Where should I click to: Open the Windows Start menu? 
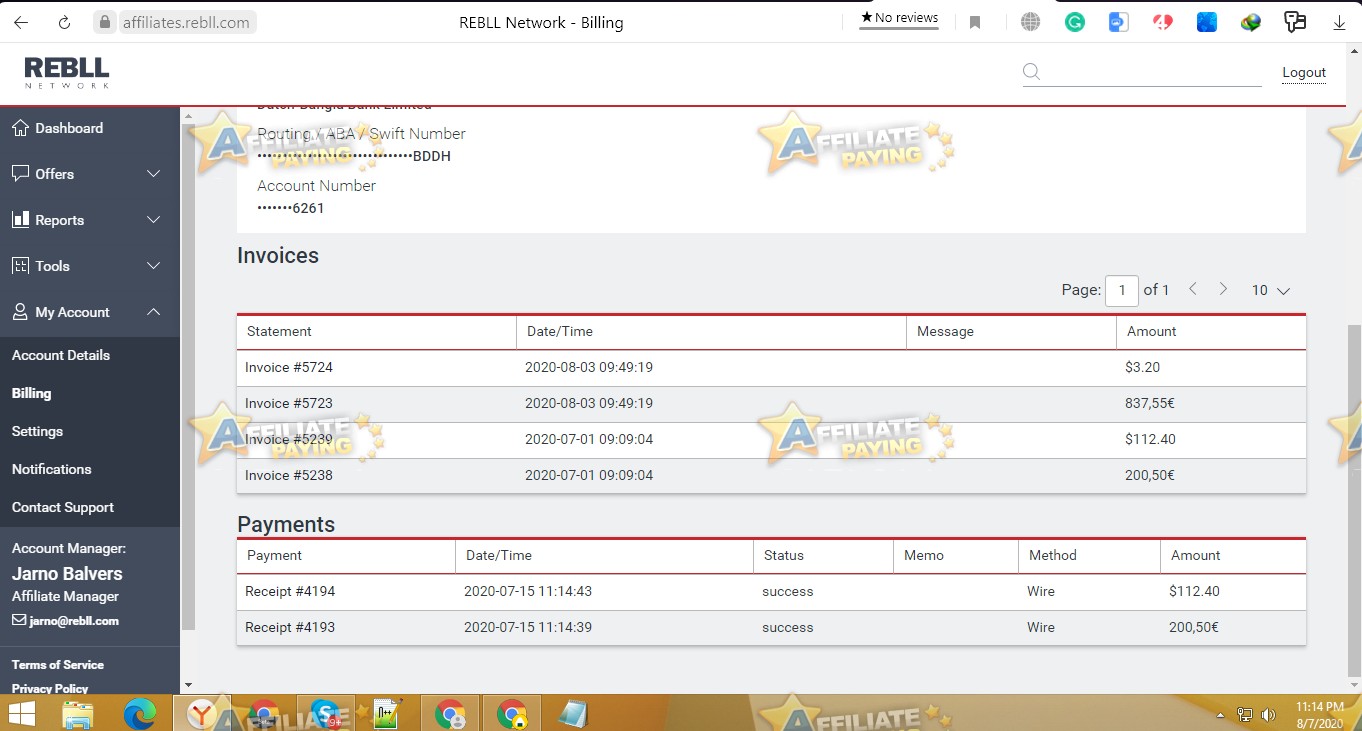[x=21, y=714]
